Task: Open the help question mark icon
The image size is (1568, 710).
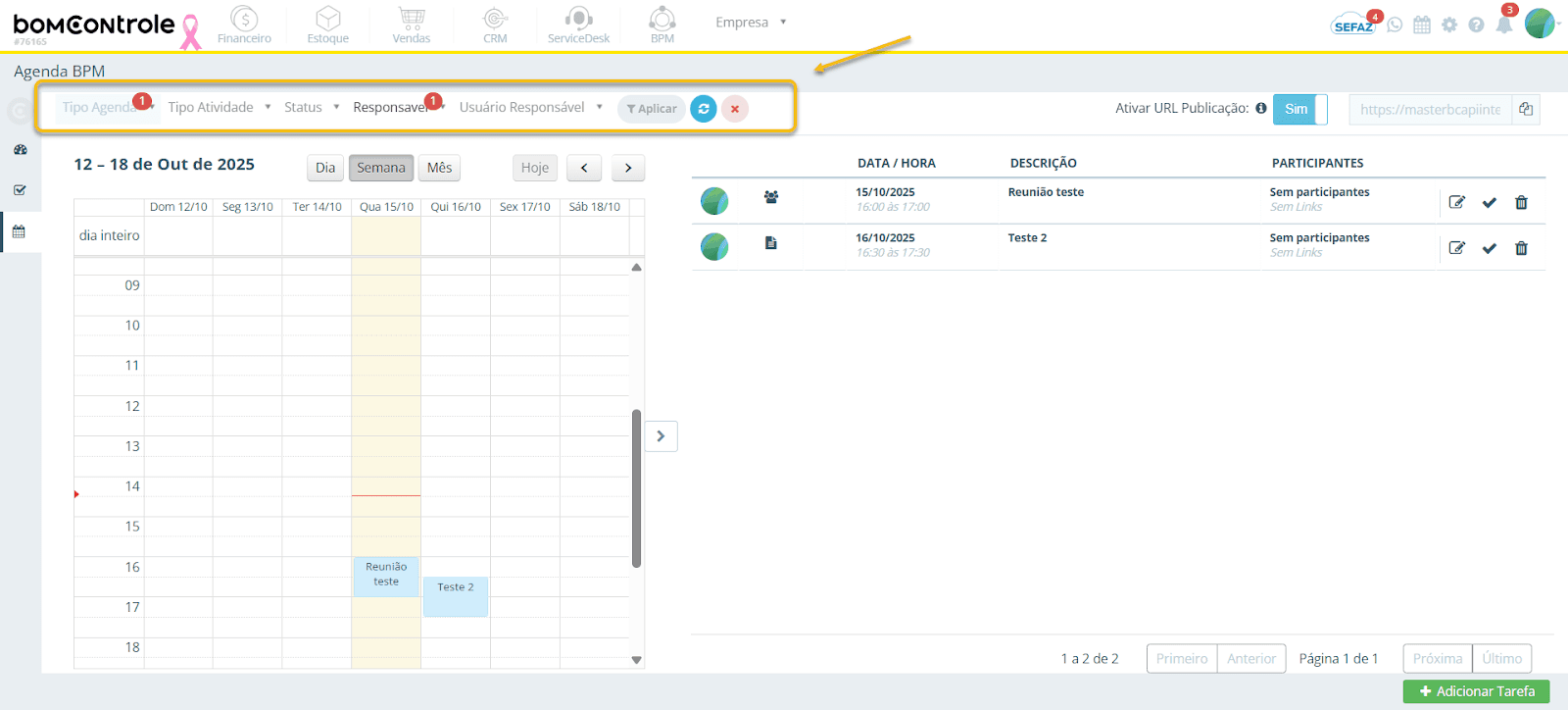Action: pos(1476,25)
